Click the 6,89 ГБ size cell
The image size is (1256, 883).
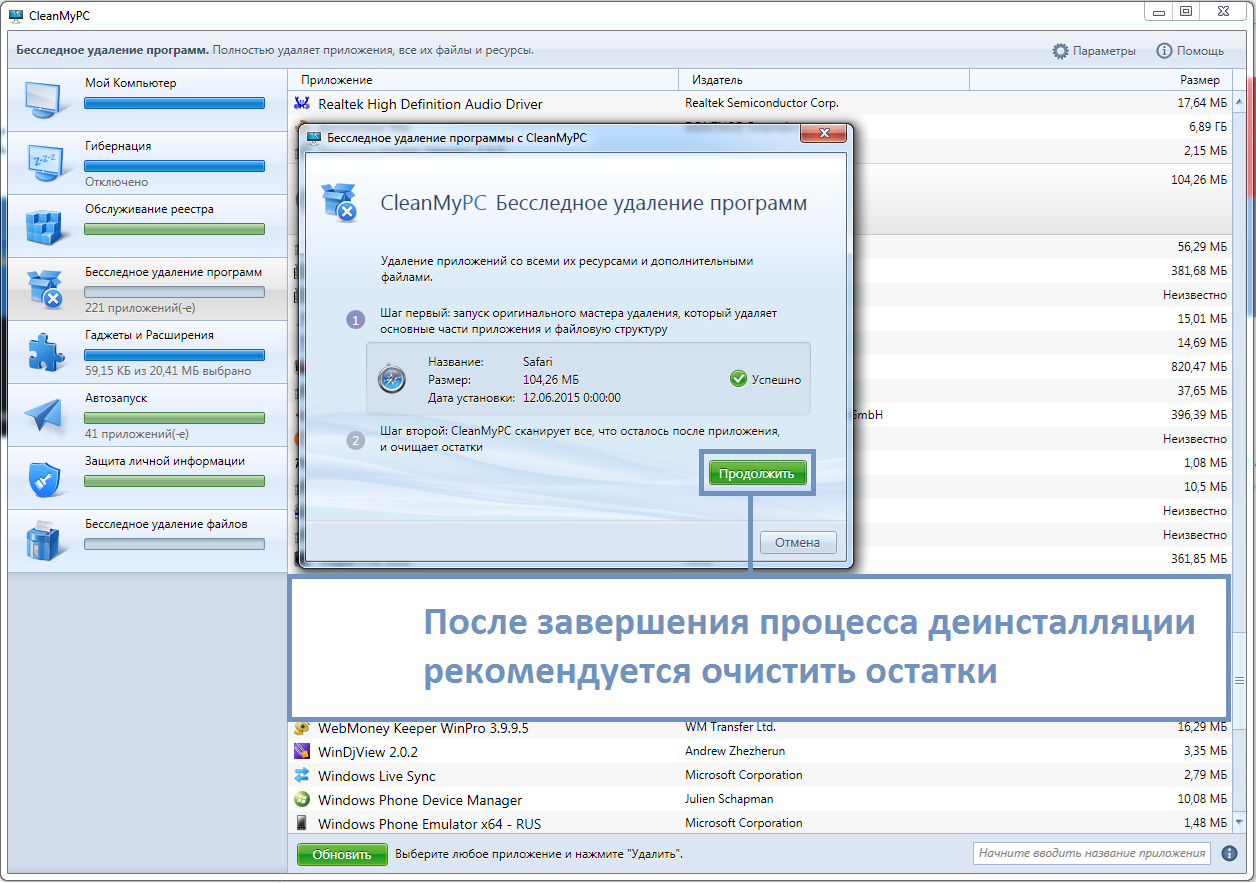(1208, 127)
